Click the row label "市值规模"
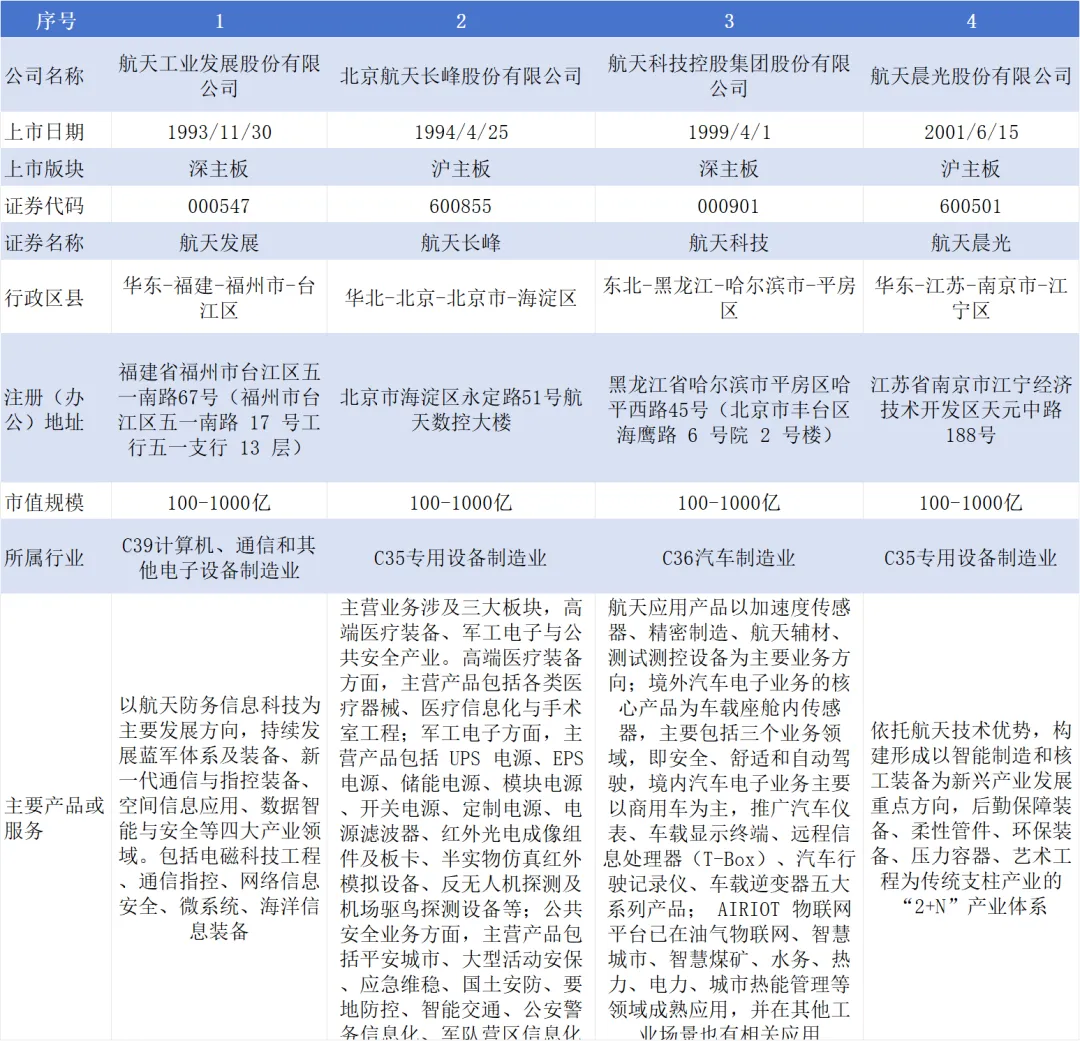This screenshot has height=1041, width=1080. 44,502
